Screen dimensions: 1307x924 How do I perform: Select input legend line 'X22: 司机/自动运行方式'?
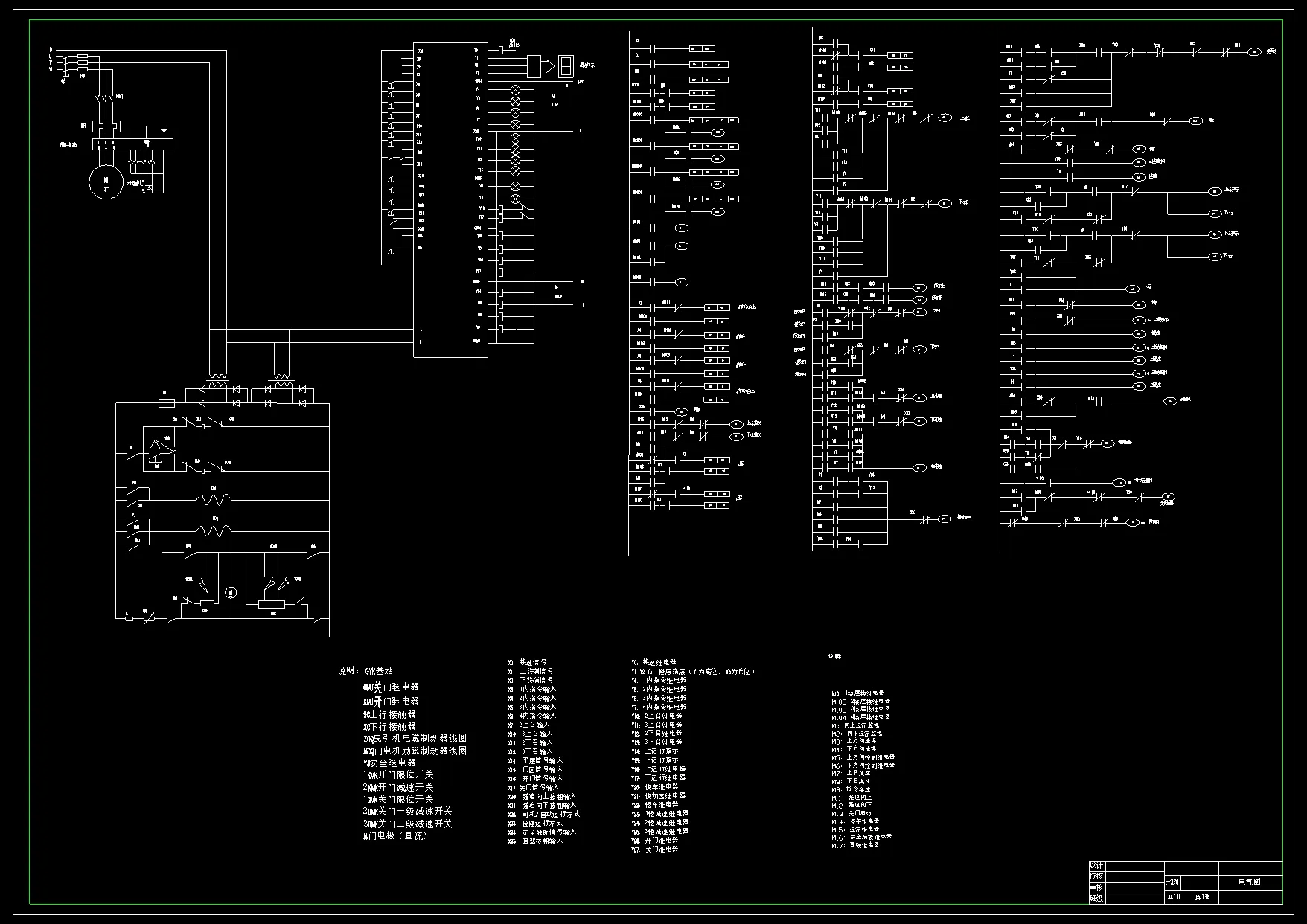(543, 814)
